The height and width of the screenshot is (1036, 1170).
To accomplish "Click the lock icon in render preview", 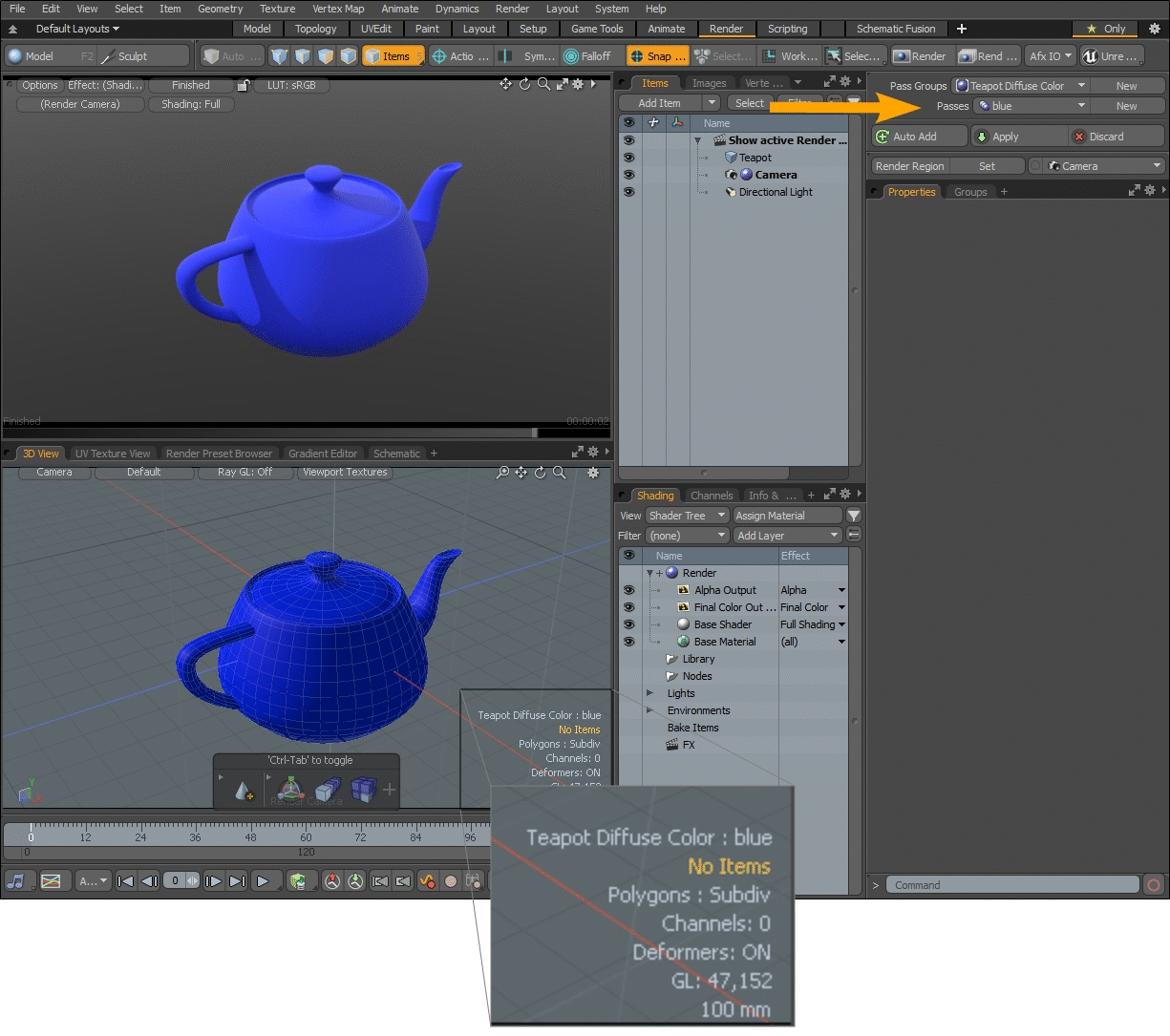I will pyautogui.click(x=244, y=85).
